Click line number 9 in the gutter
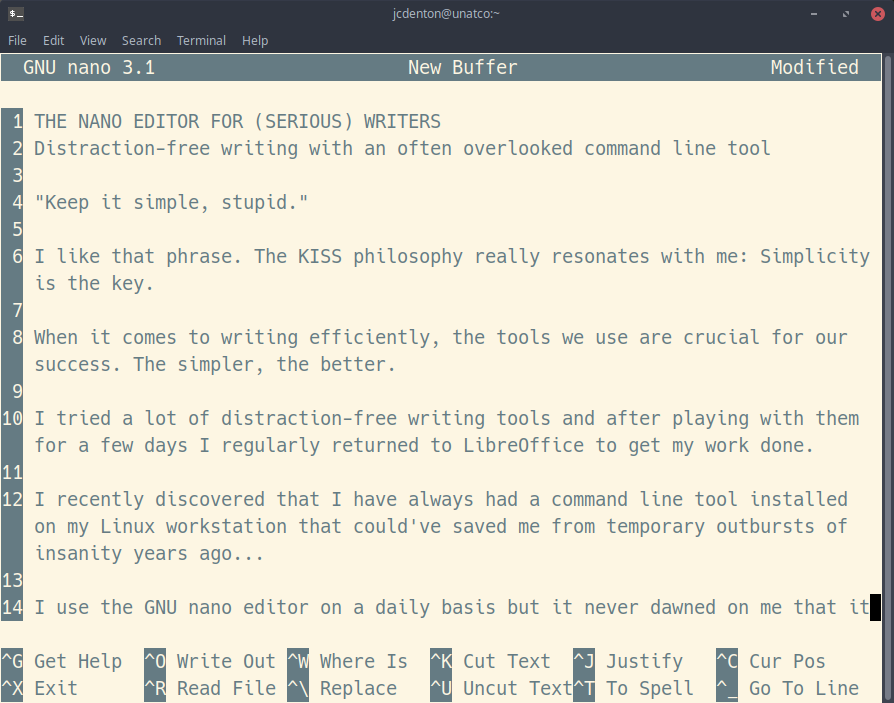The width and height of the screenshot is (894, 703). coord(18,391)
